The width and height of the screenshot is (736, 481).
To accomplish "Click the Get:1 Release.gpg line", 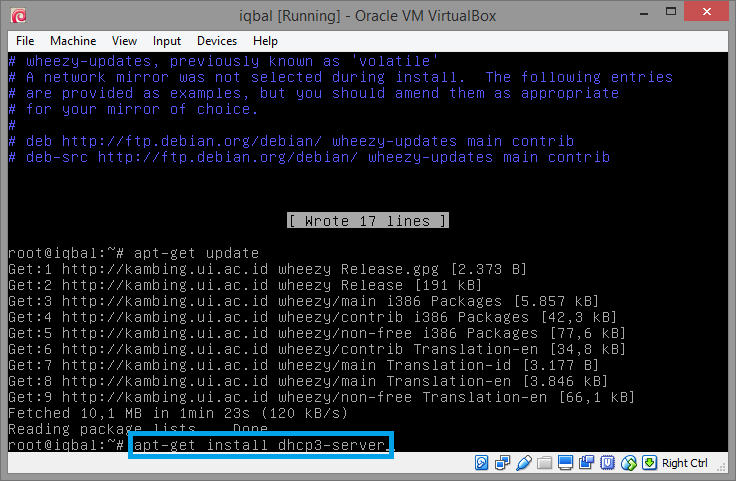I will 268,269.
